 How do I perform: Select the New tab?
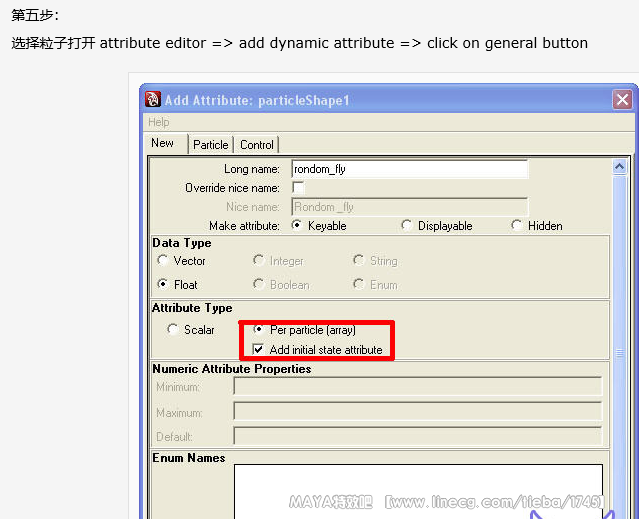coord(162,143)
